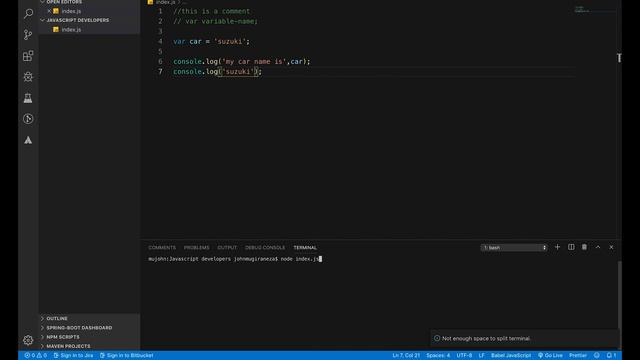Select the 1: bash terminal dropdown
Image resolution: width=640 pixels, height=360 pixels.
click(x=514, y=248)
